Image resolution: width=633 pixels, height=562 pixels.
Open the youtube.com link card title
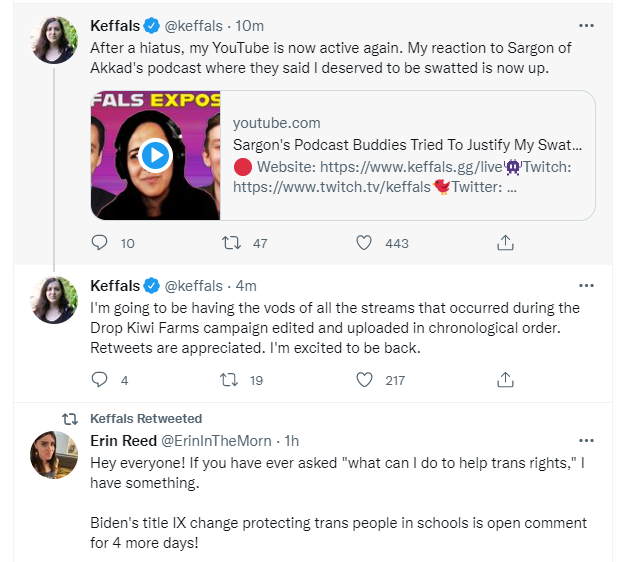click(x=407, y=146)
